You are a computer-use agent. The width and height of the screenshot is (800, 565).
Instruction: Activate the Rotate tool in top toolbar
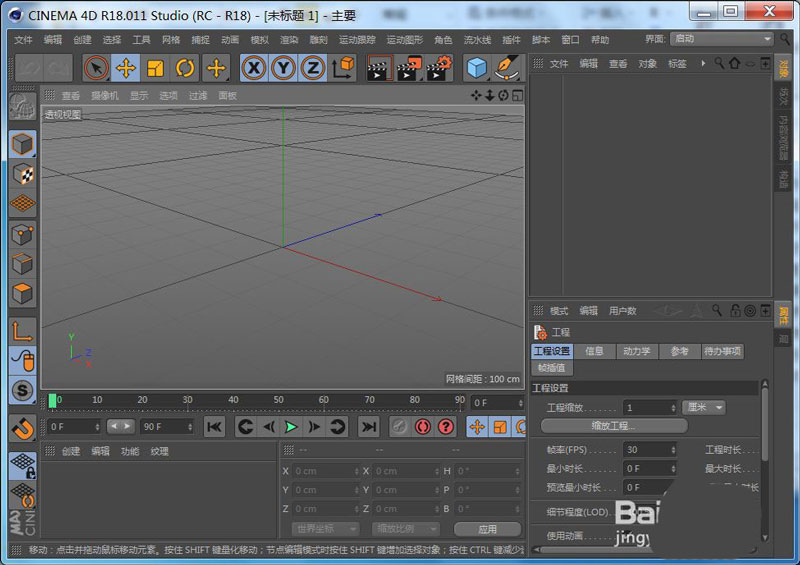(x=185, y=68)
